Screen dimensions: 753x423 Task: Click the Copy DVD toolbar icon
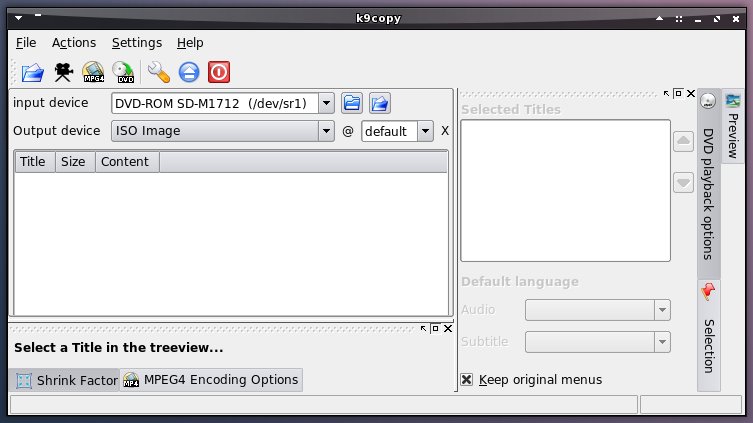pyautogui.click(x=123, y=73)
